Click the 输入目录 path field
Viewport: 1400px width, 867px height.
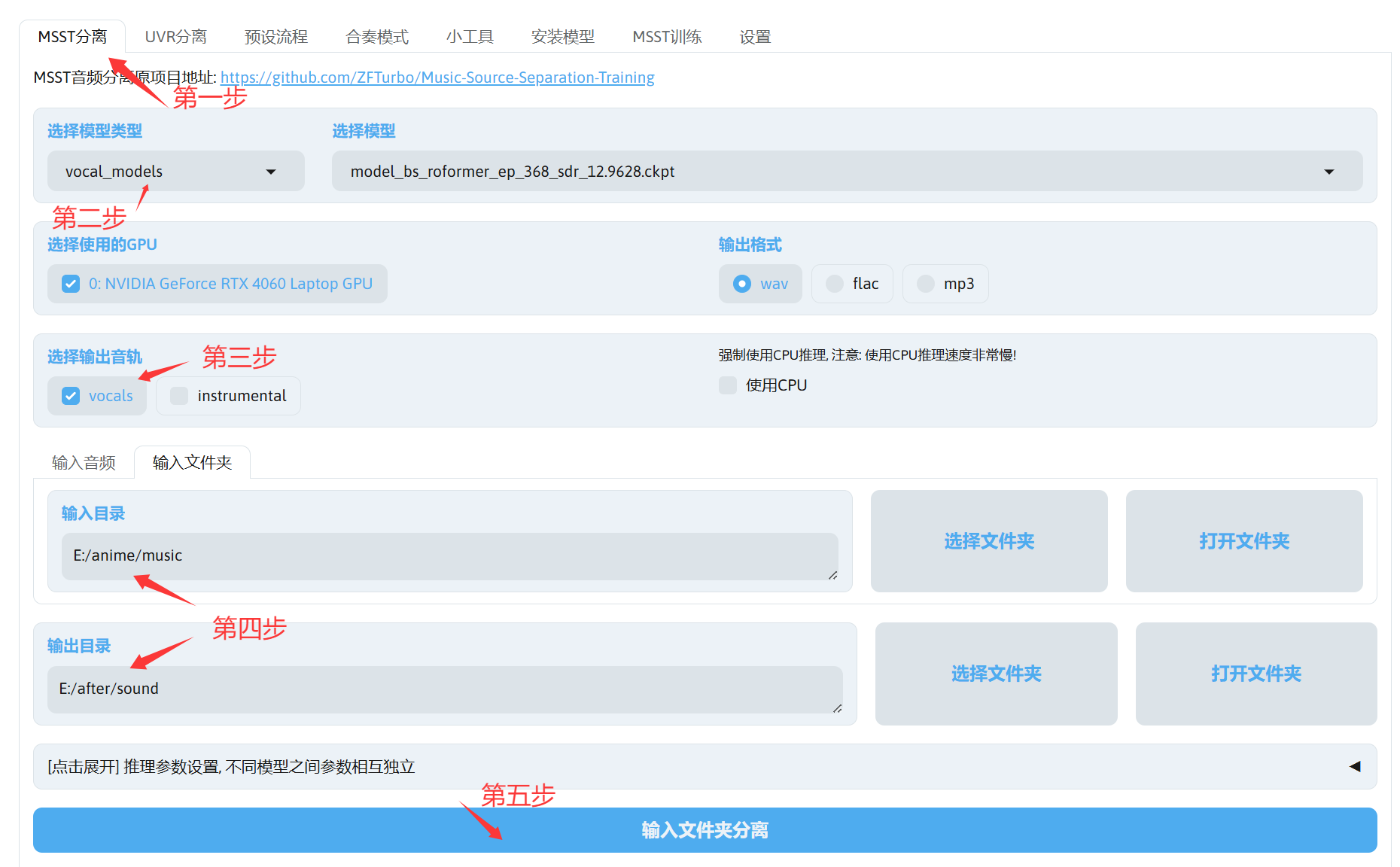pos(449,556)
